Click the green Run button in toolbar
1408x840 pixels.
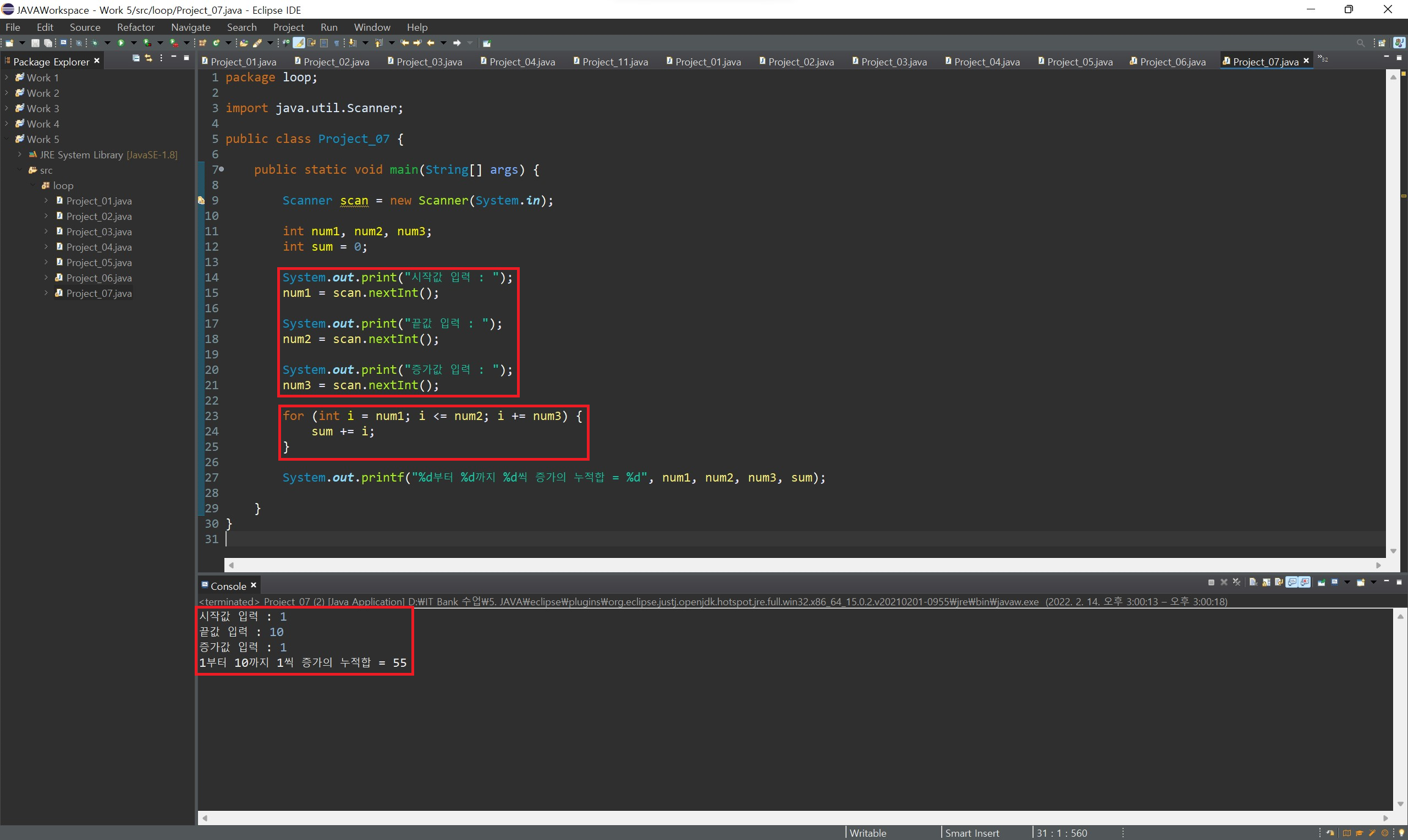pos(121,43)
